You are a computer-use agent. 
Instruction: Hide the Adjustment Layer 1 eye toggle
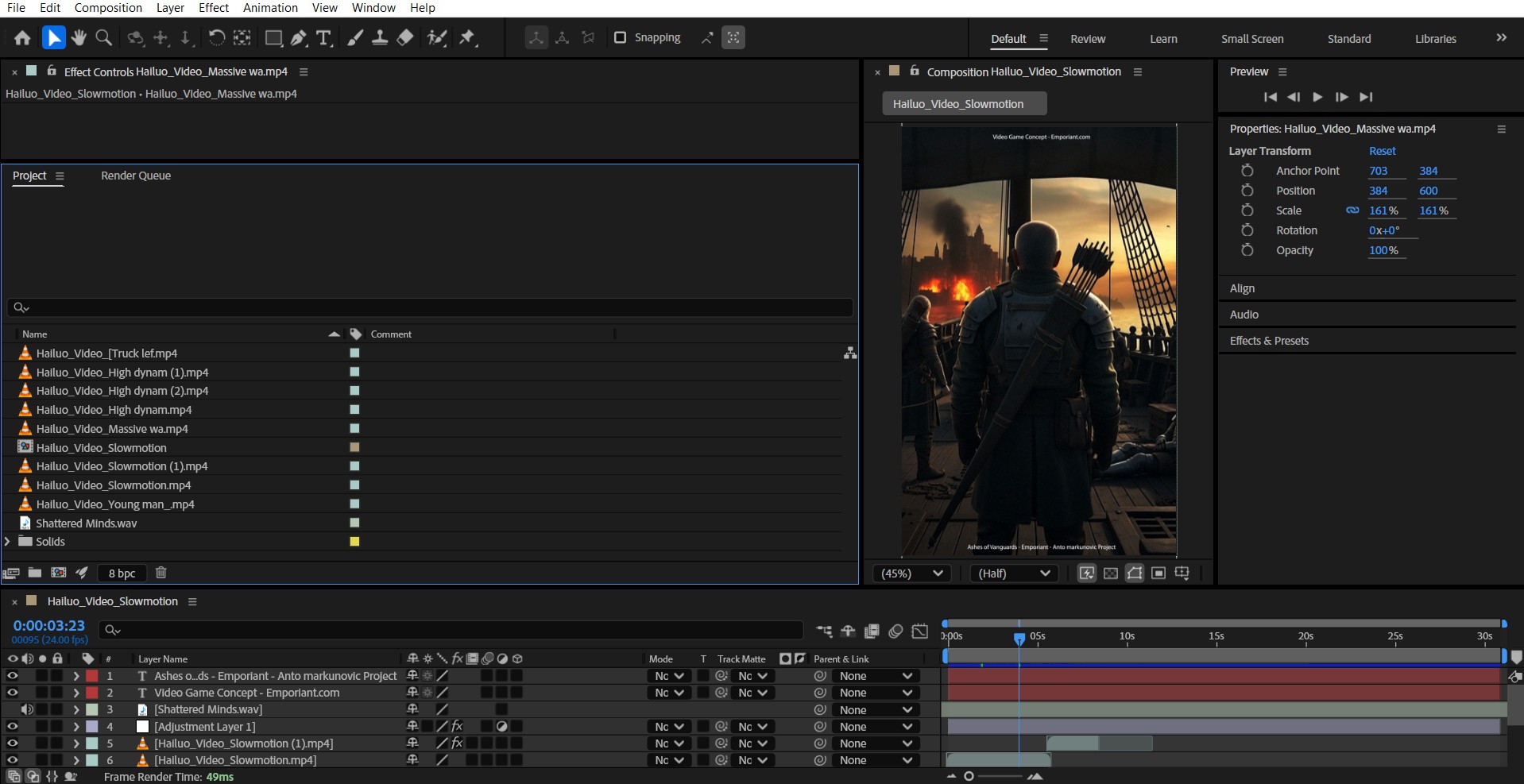coord(12,726)
